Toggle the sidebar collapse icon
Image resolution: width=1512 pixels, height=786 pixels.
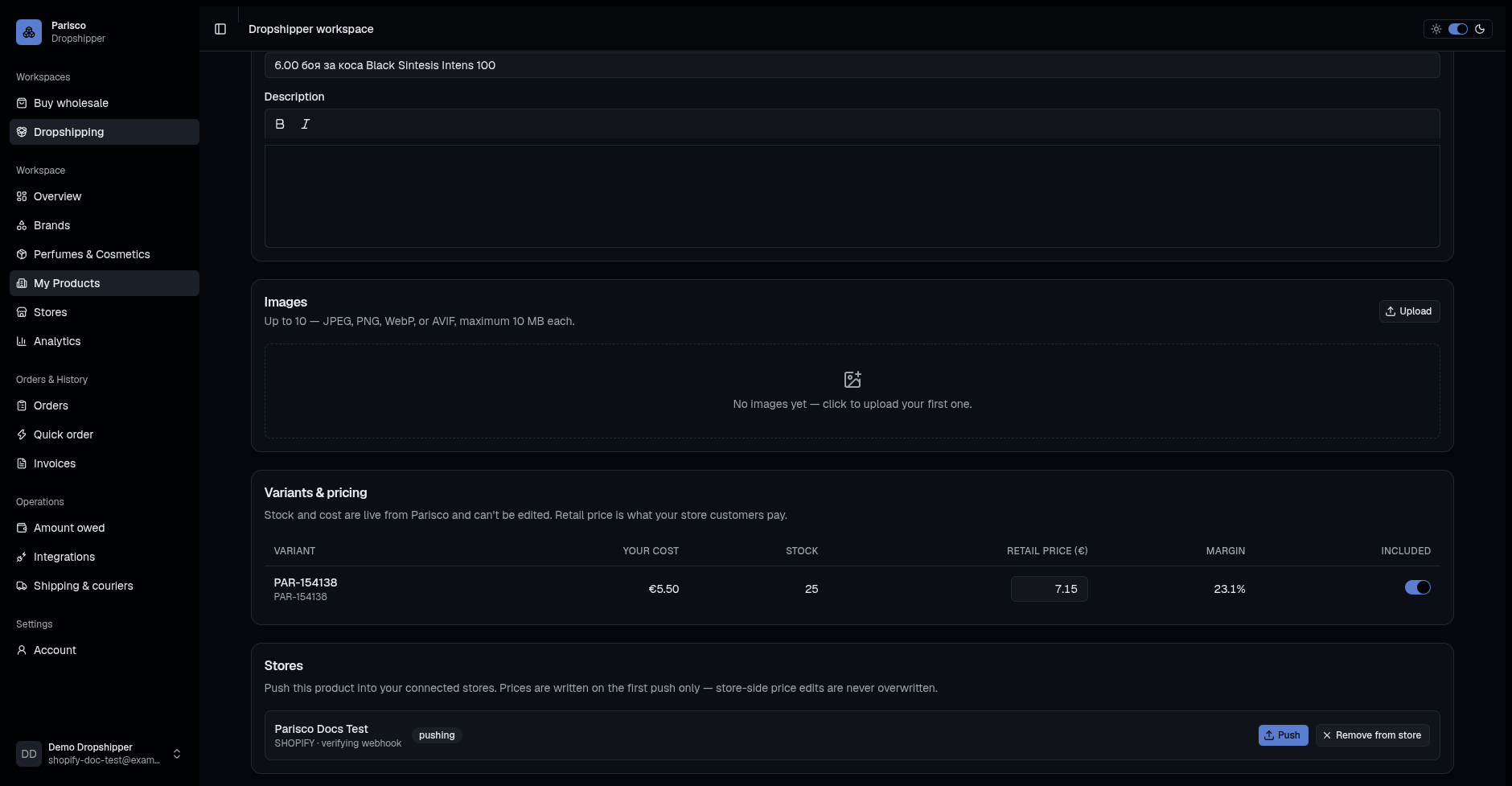(220, 29)
